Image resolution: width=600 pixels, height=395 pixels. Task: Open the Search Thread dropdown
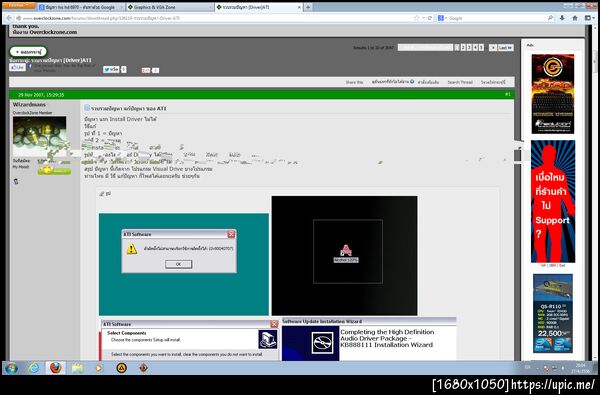pyautogui.click(x=460, y=82)
